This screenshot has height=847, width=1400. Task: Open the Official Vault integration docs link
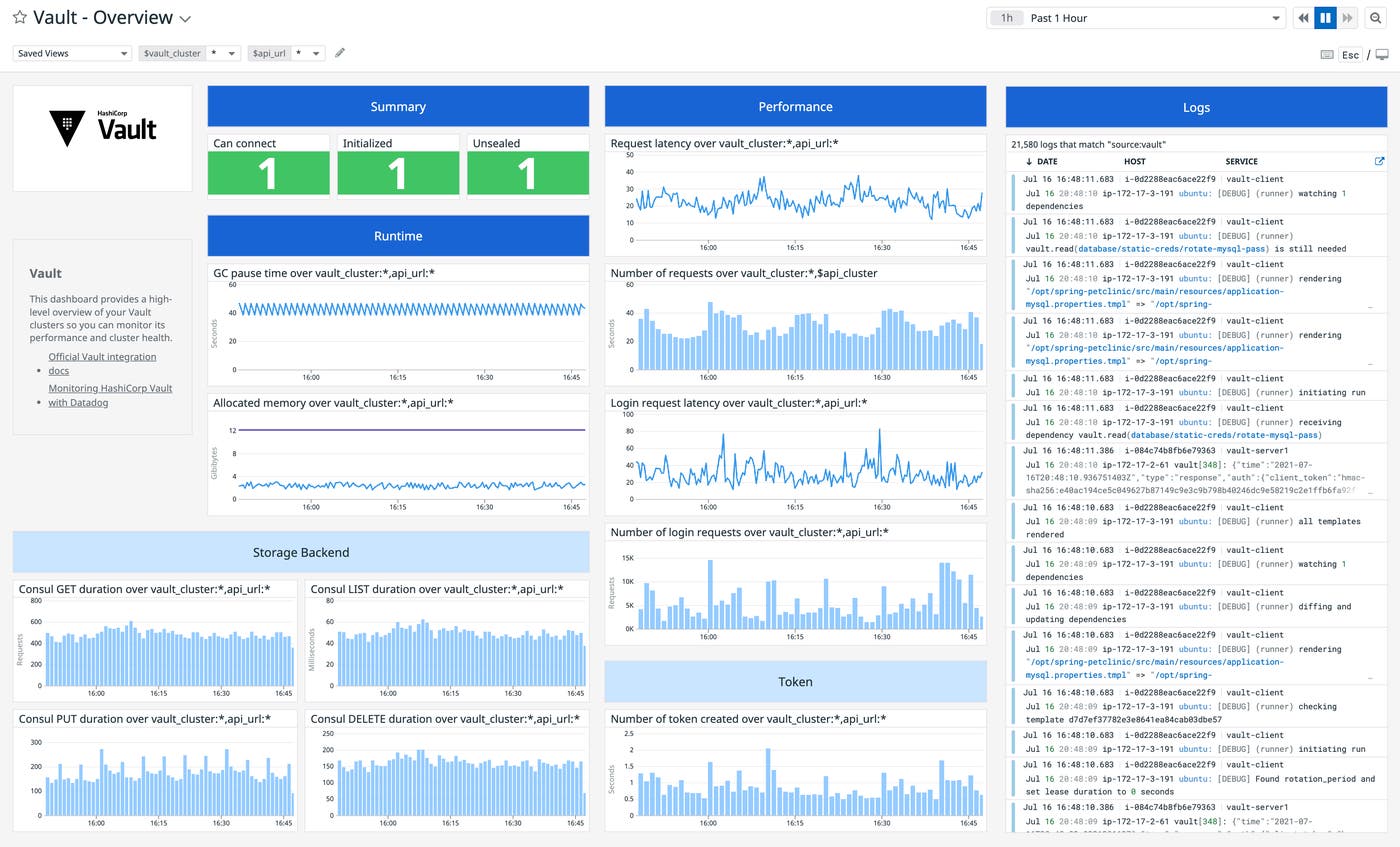[x=102, y=356]
